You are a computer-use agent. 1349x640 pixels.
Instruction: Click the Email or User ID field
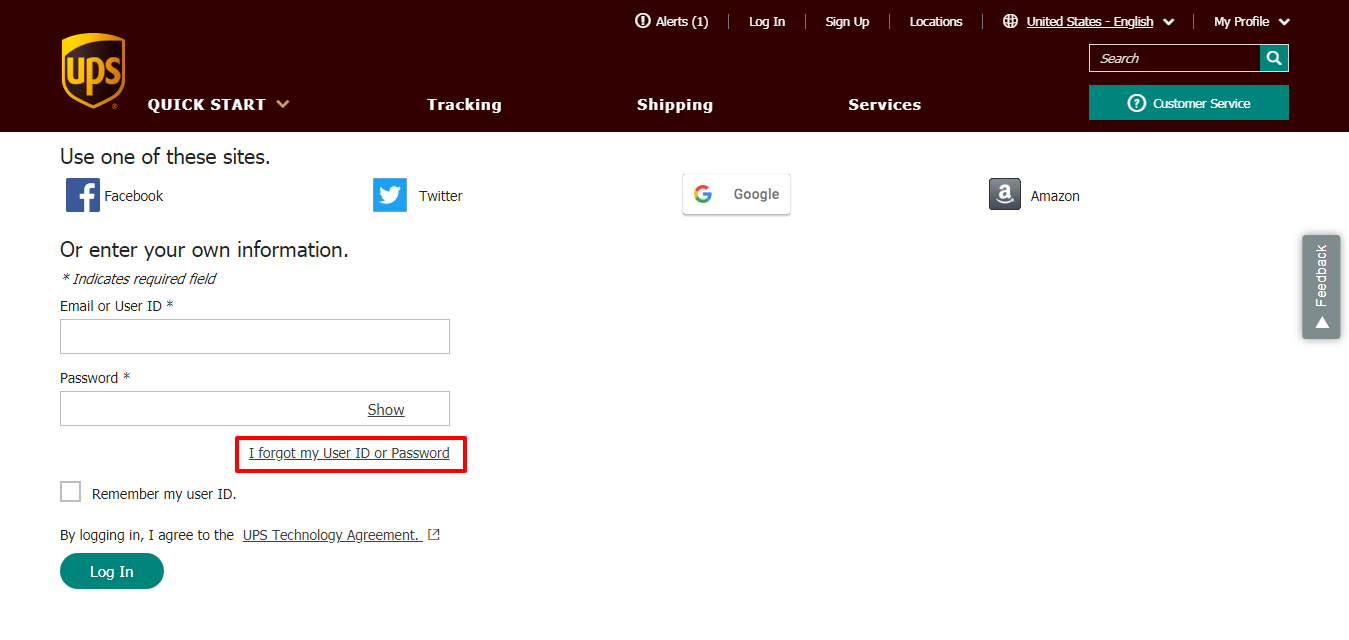pos(255,336)
